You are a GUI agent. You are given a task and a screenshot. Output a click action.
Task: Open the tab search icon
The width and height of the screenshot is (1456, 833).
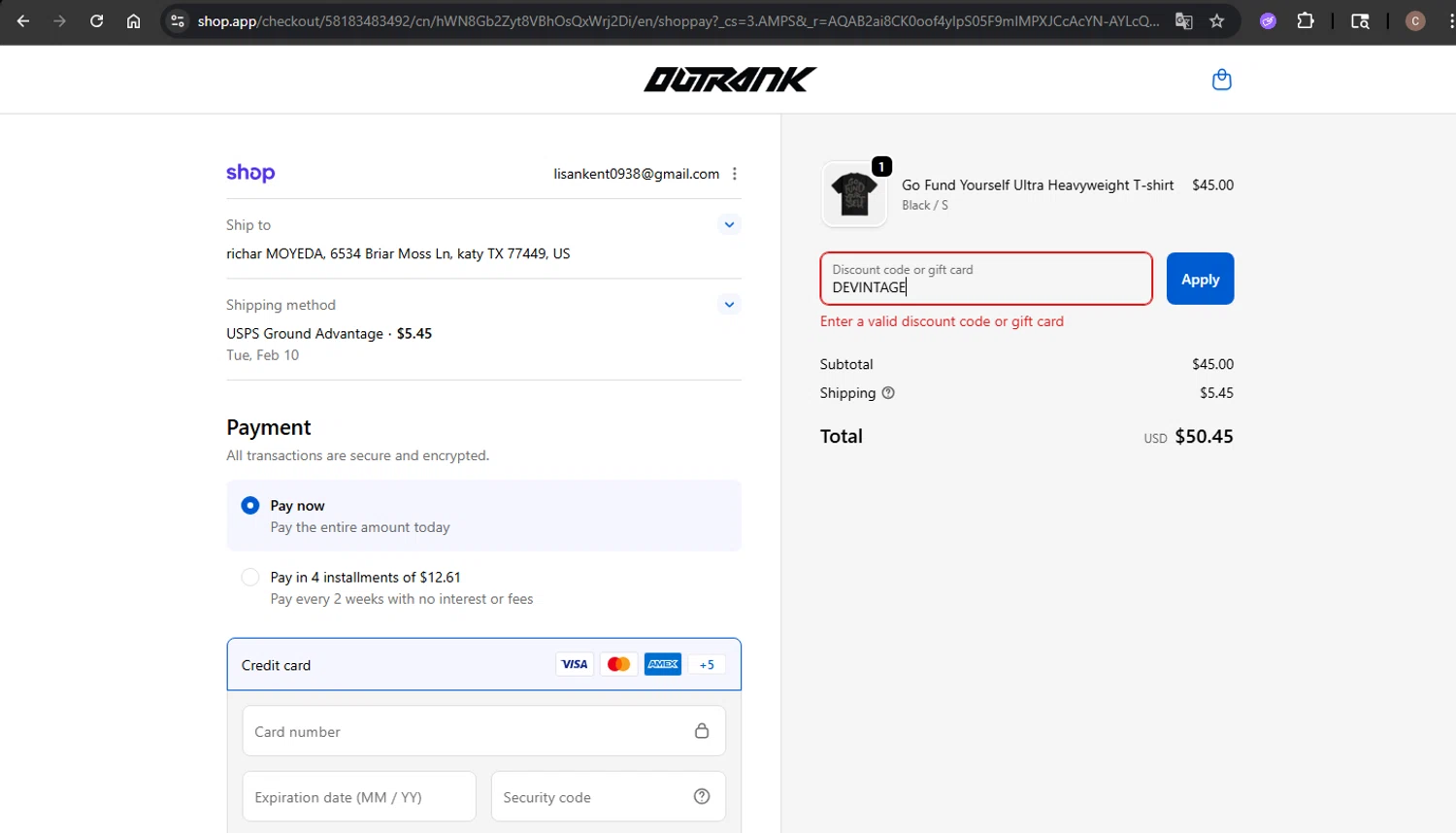click(x=1360, y=20)
